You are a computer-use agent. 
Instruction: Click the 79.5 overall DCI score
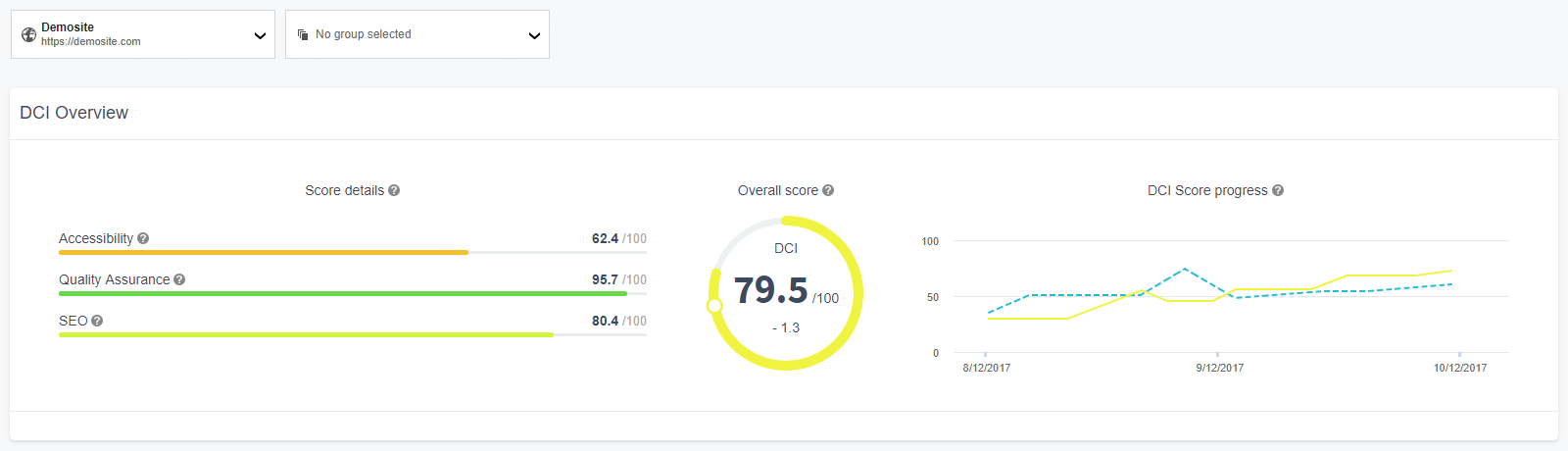pyautogui.click(x=770, y=290)
